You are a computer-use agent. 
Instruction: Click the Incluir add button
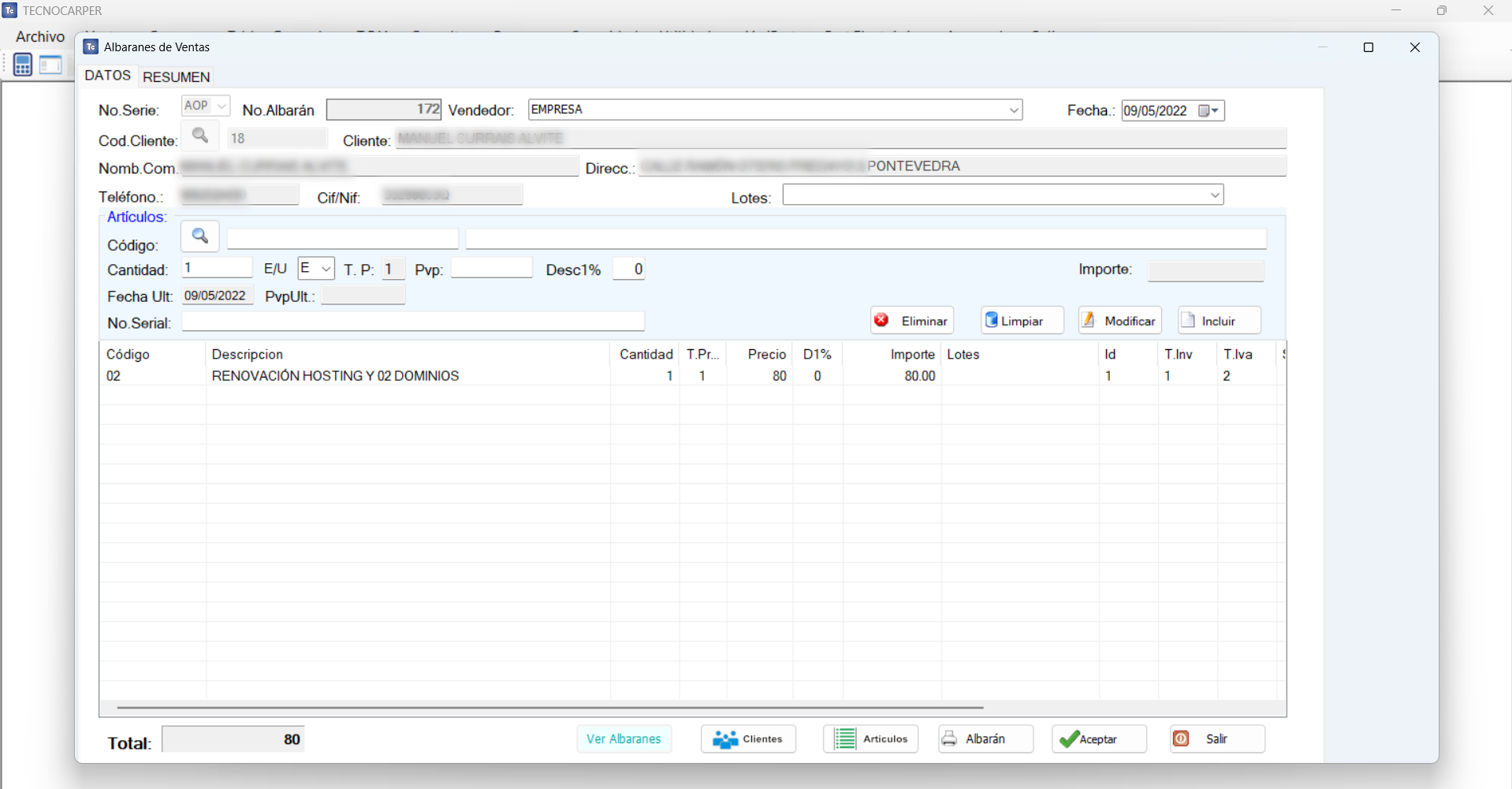tap(1219, 321)
